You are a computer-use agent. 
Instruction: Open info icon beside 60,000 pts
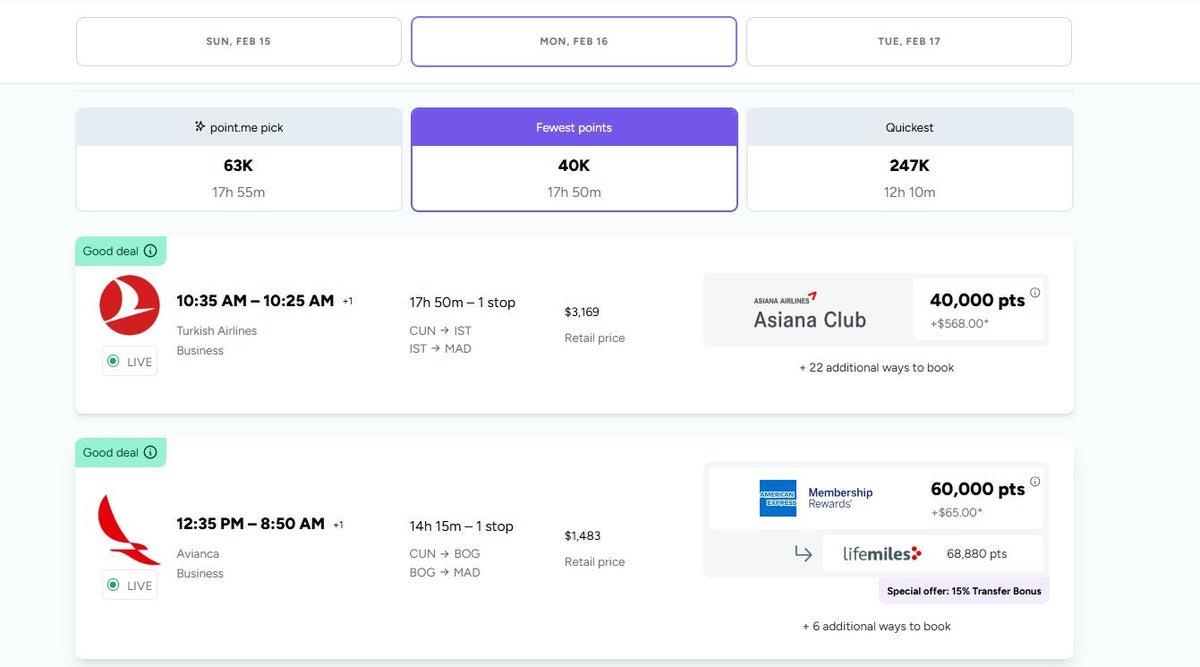click(x=1035, y=481)
